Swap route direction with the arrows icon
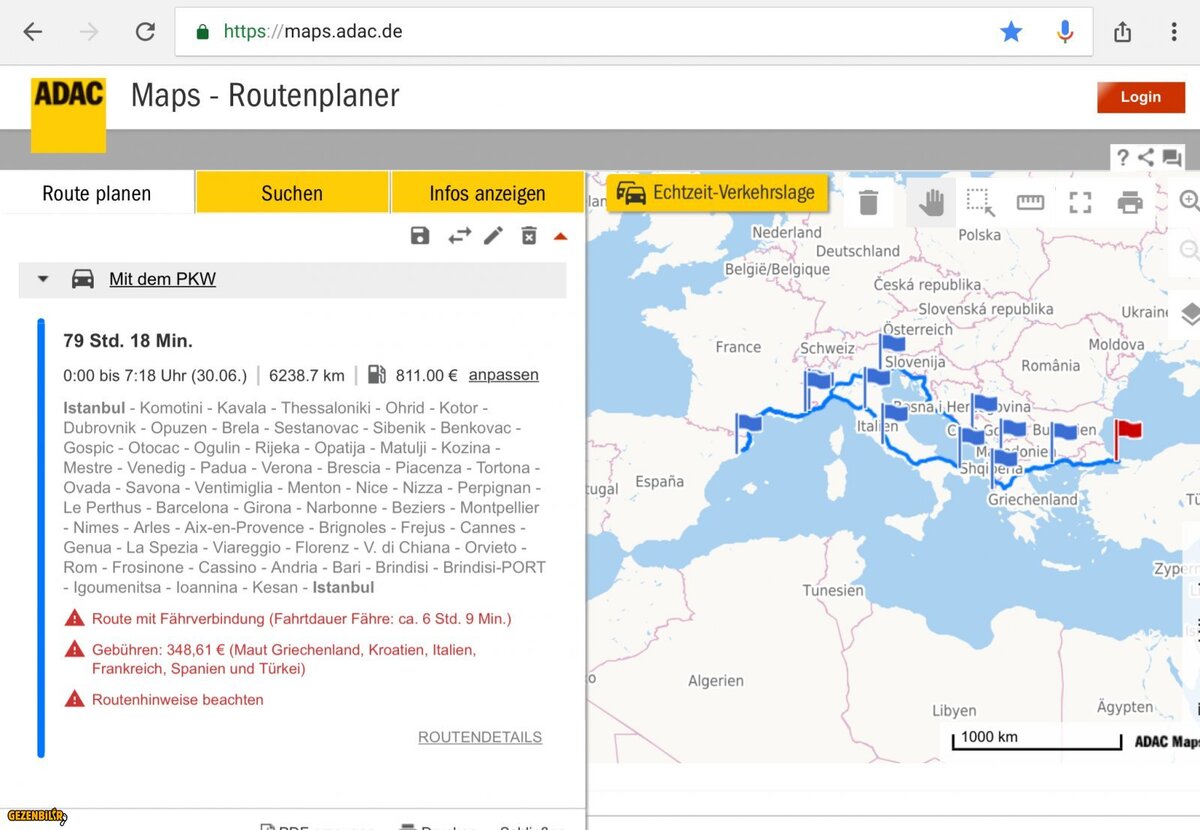 click(x=459, y=236)
